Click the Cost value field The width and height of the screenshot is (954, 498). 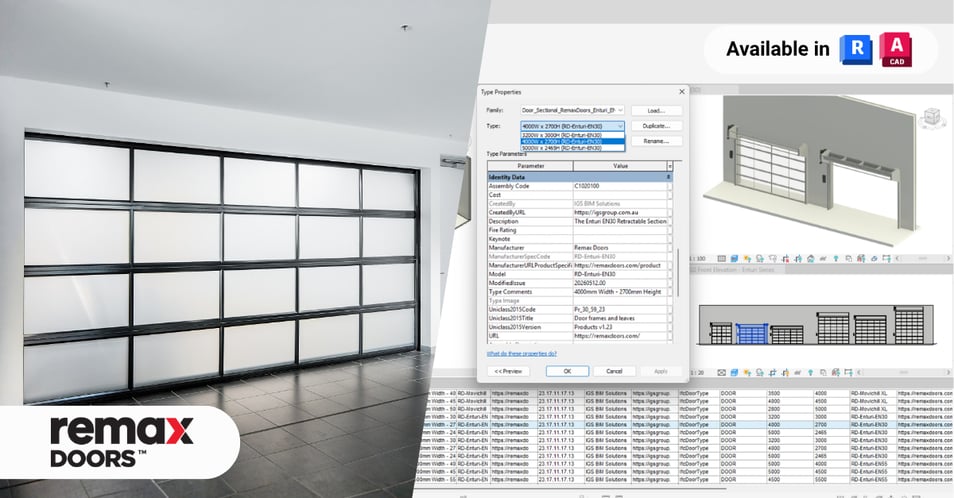point(619,195)
